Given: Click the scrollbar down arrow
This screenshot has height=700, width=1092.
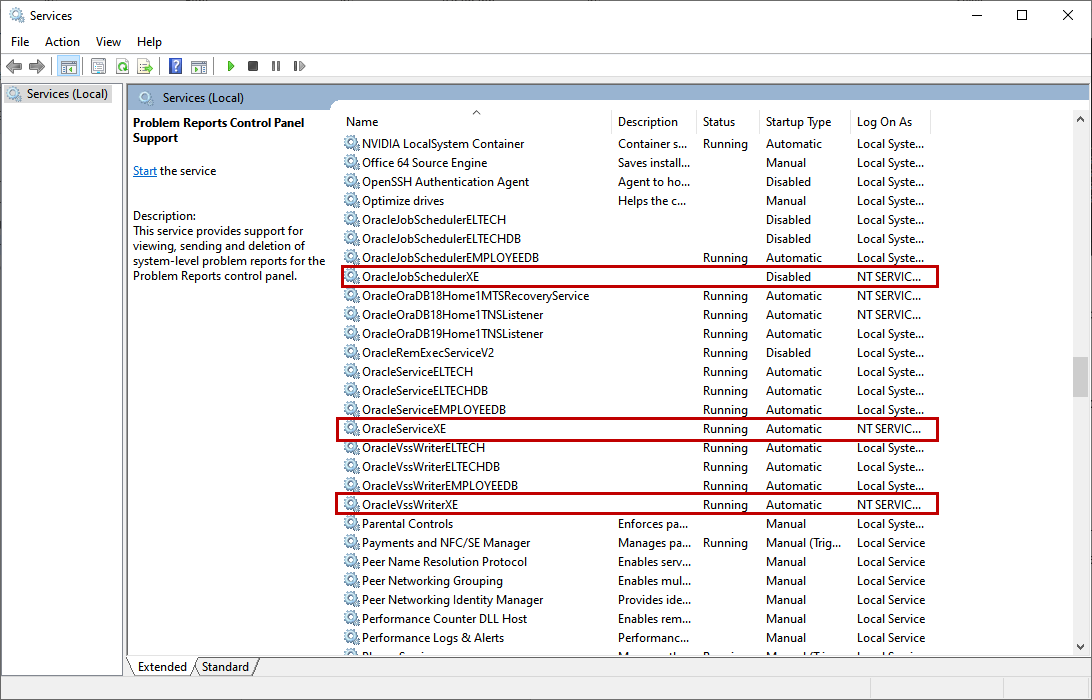Looking at the screenshot, I should 1080,646.
